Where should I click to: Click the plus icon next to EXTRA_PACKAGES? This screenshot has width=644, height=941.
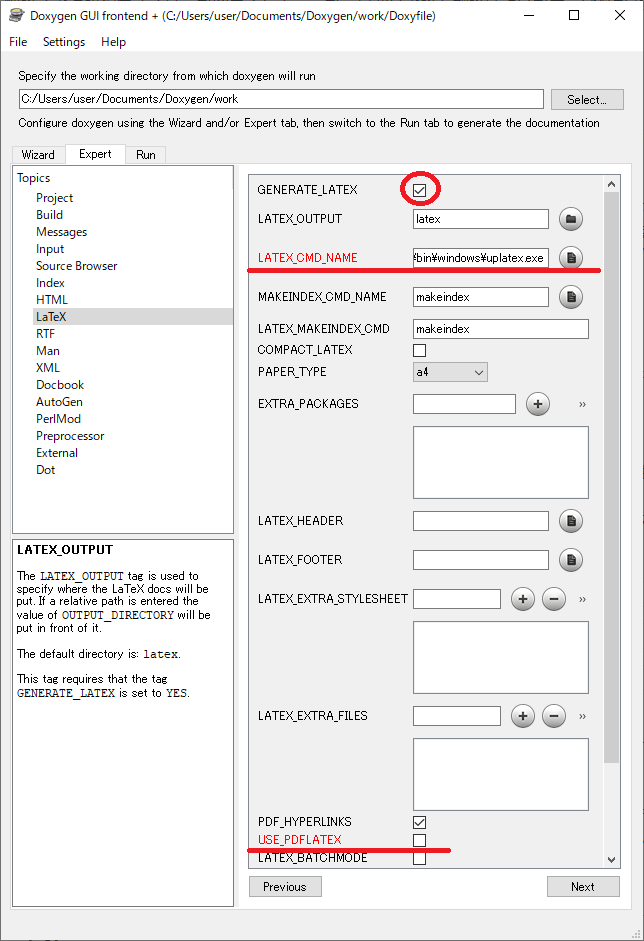[538, 404]
